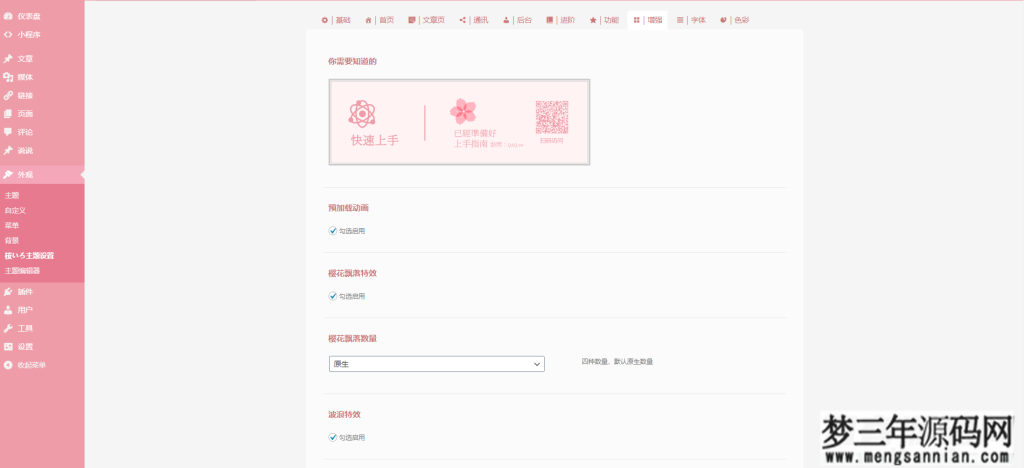
Task: Open the 工具 wrench icon
Action: [8, 328]
